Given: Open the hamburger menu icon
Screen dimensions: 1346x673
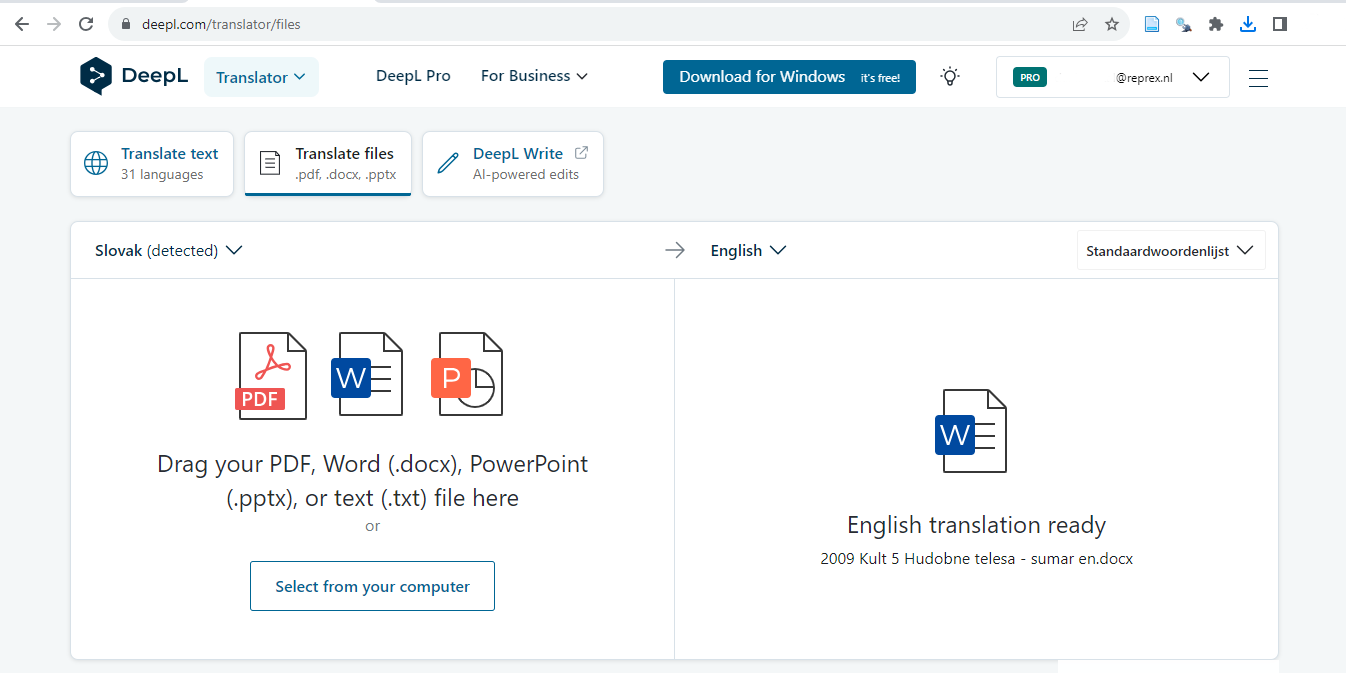Looking at the screenshot, I should click(x=1258, y=77).
